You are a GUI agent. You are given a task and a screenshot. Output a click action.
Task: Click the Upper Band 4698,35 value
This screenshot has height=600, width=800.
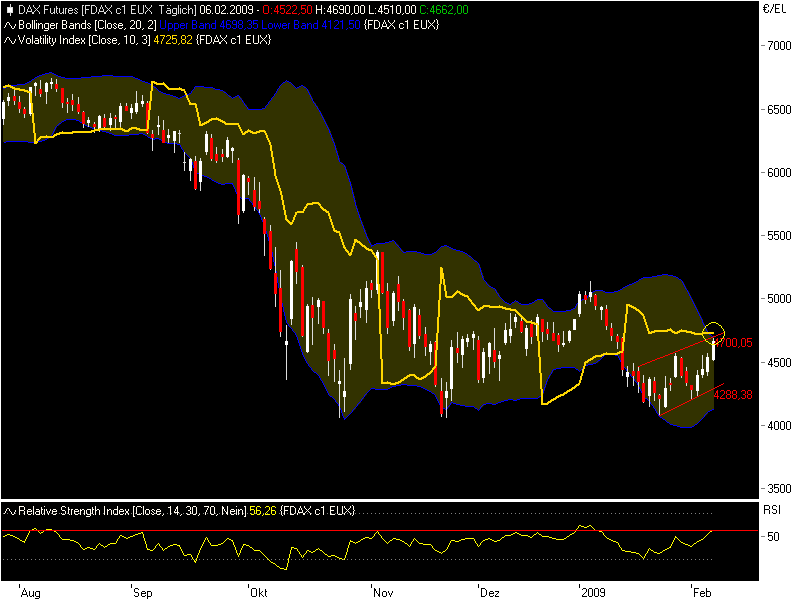210,24
